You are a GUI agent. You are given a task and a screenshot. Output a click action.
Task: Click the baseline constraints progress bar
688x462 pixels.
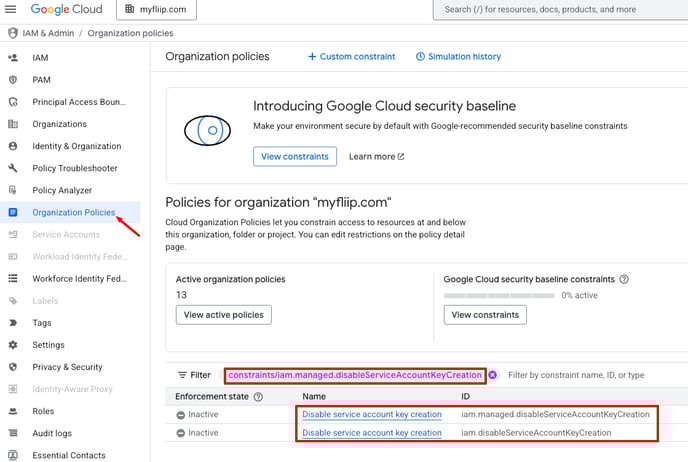tap(499, 296)
